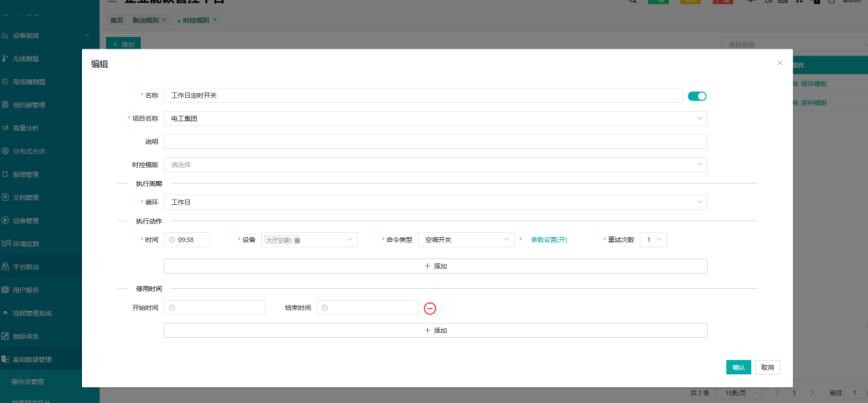The height and width of the screenshot is (403, 868).
Task: Click the 平台联动 sidebar icon
Action: pyautogui.click(x=6, y=266)
